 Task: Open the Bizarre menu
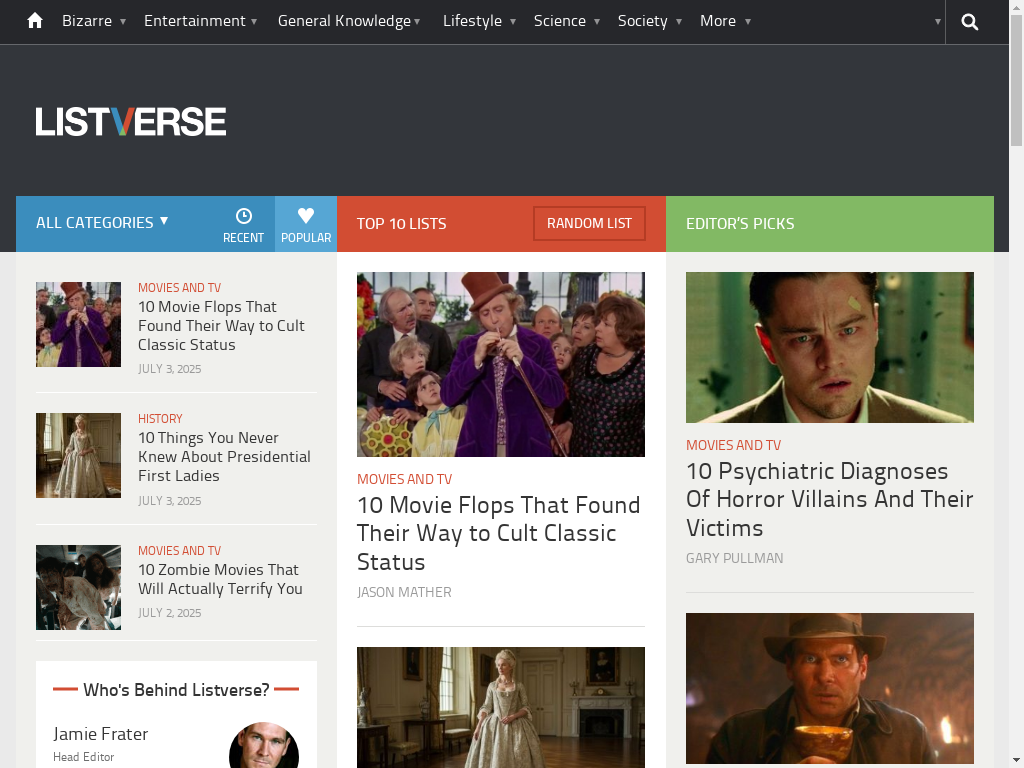(x=87, y=21)
